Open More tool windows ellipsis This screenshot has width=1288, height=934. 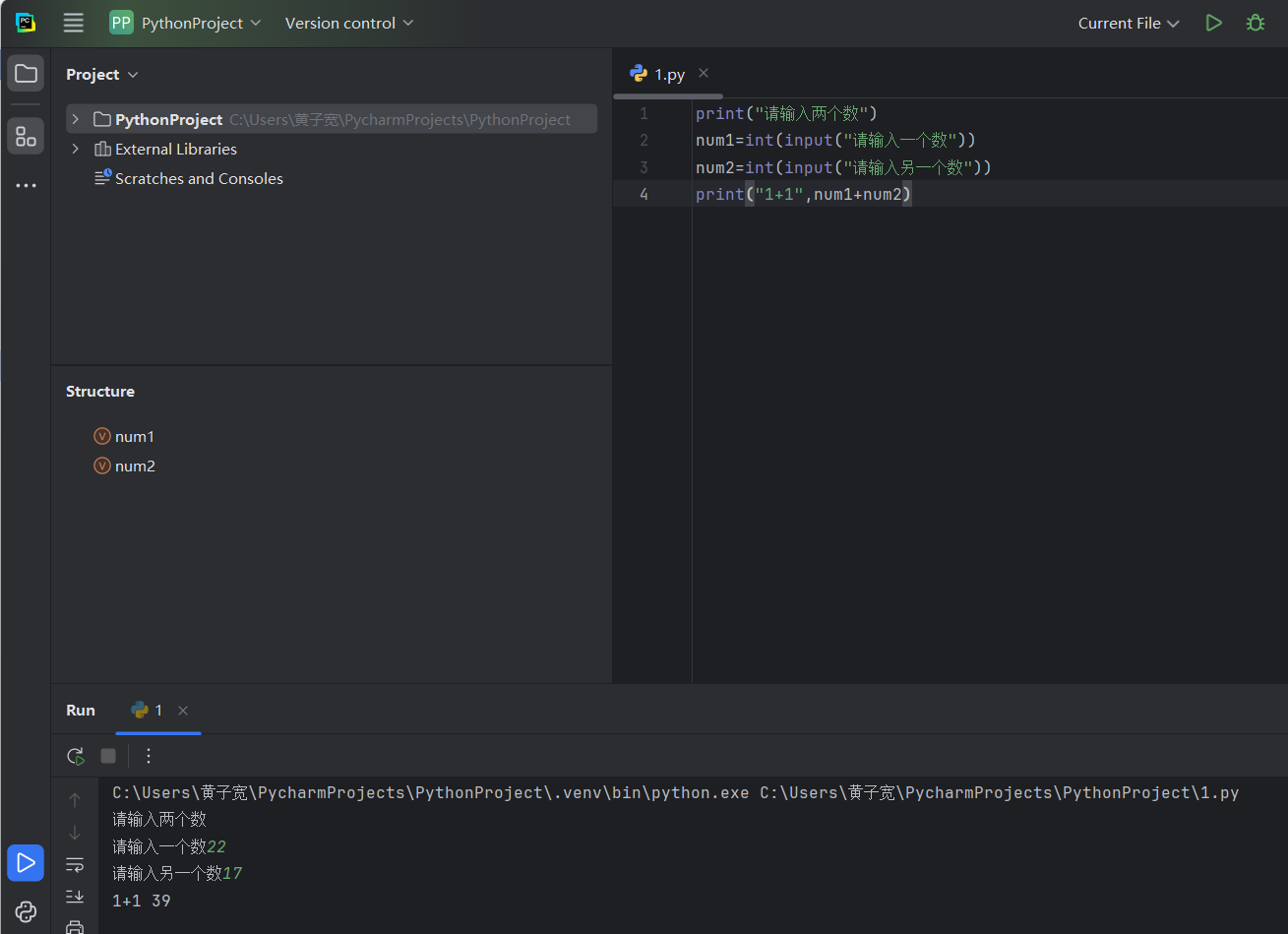[26, 185]
